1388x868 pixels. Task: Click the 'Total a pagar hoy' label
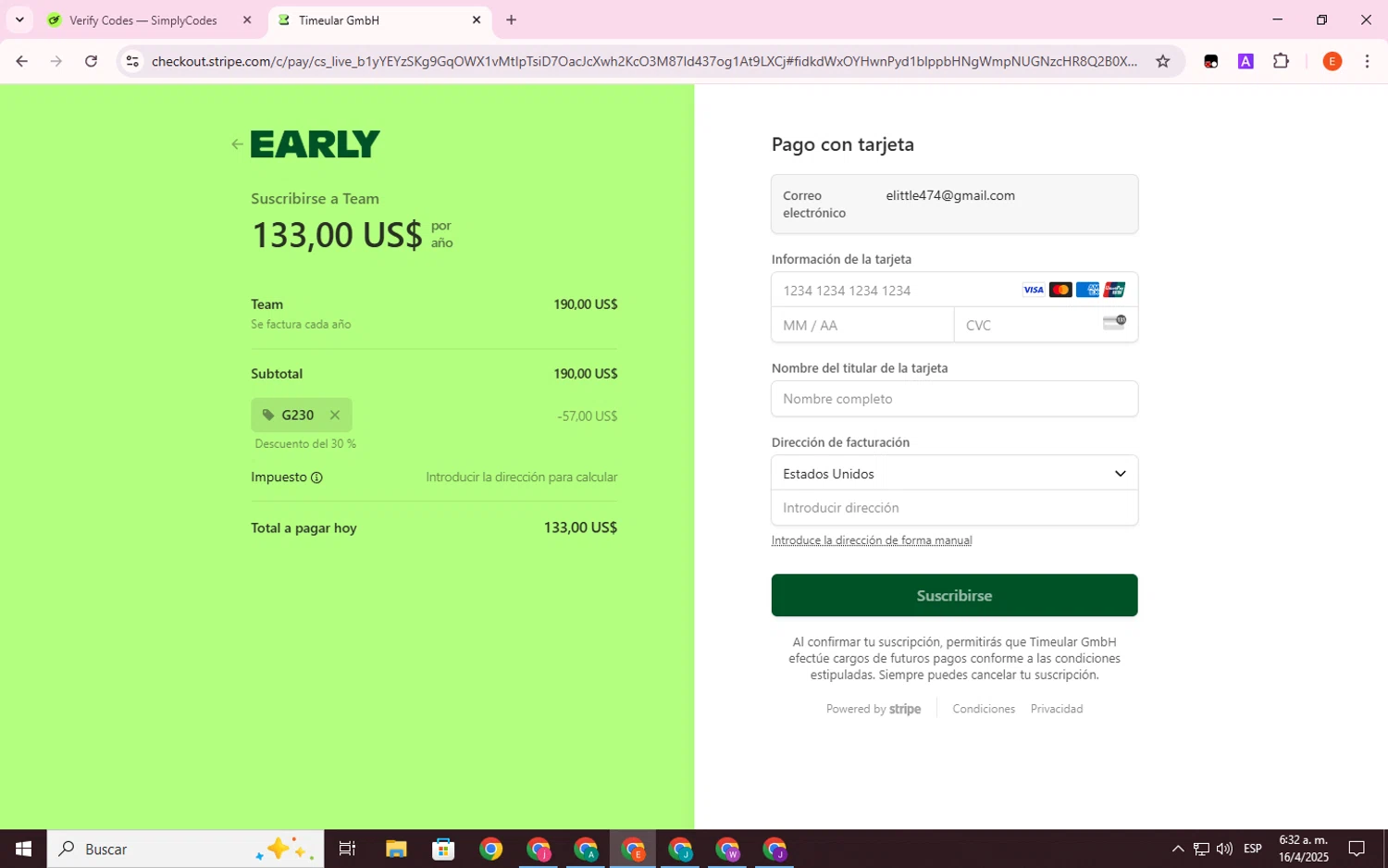[304, 528]
